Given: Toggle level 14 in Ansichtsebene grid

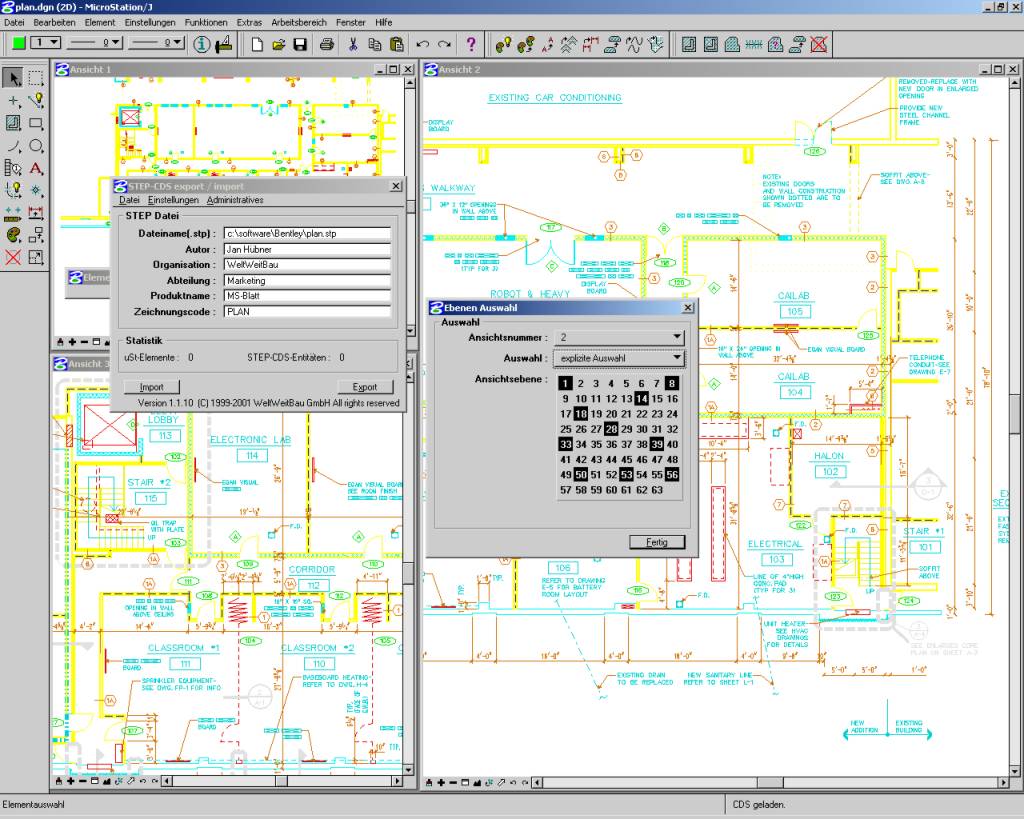Looking at the screenshot, I should pos(641,399).
